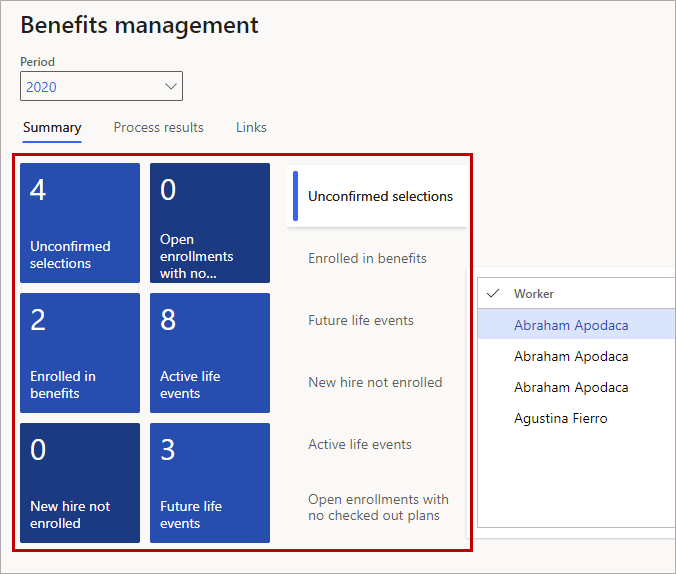Open the Links tab
676x574 pixels.
pyautogui.click(x=251, y=128)
